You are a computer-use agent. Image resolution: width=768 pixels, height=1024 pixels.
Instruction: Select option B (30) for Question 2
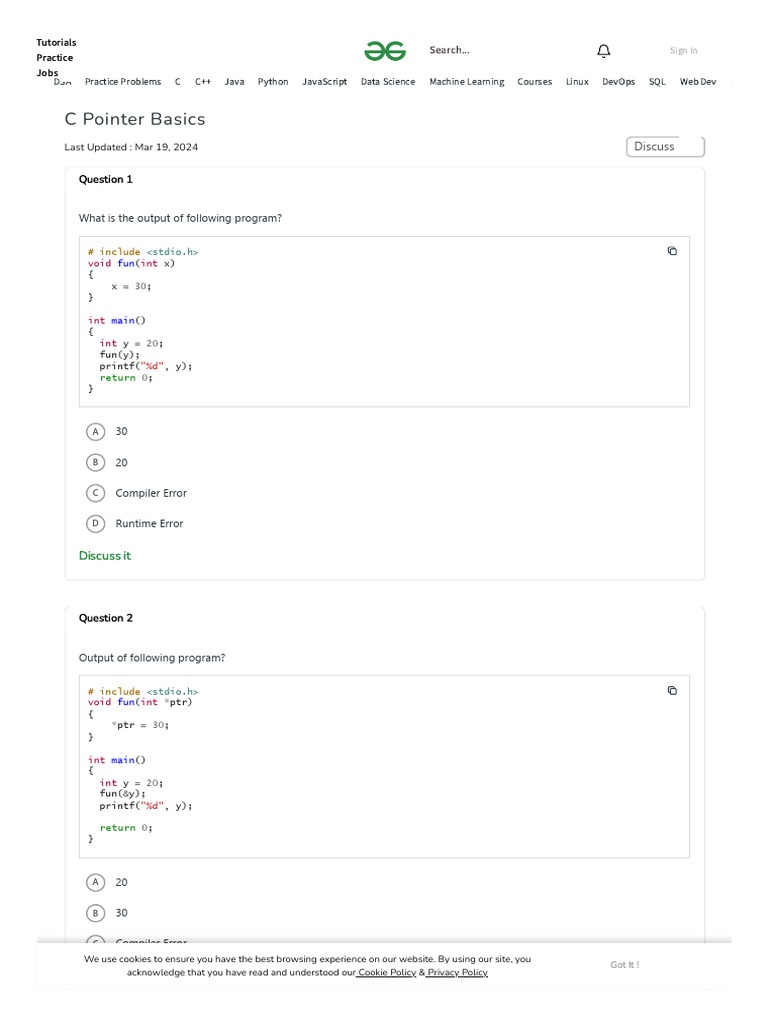click(x=96, y=913)
